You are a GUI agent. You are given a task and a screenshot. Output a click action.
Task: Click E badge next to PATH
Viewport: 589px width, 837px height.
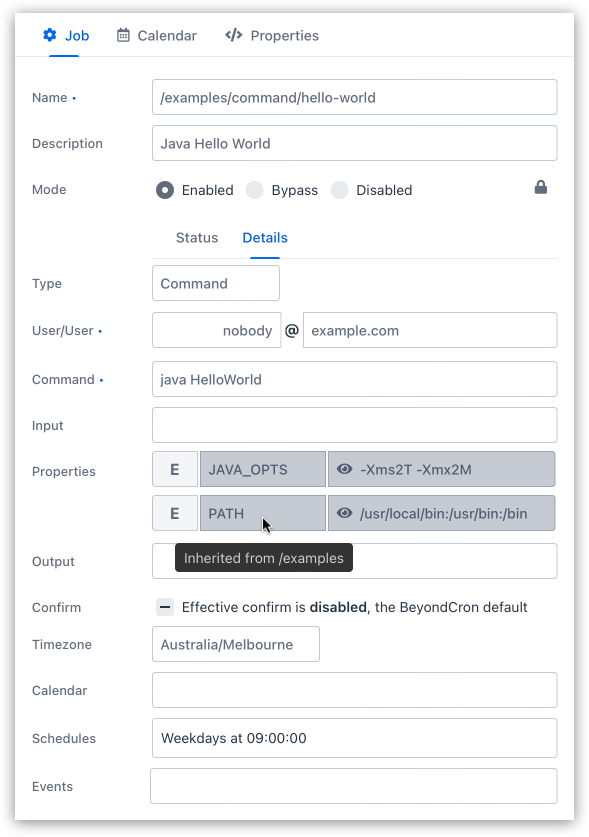[x=175, y=513]
